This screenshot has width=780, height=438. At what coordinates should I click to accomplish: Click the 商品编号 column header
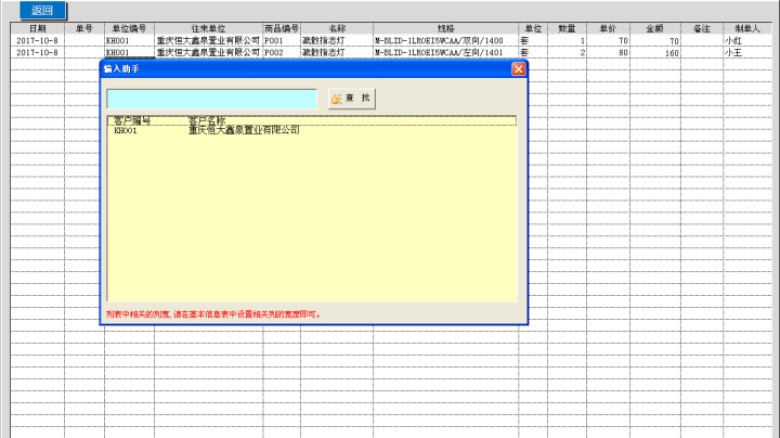(282, 28)
